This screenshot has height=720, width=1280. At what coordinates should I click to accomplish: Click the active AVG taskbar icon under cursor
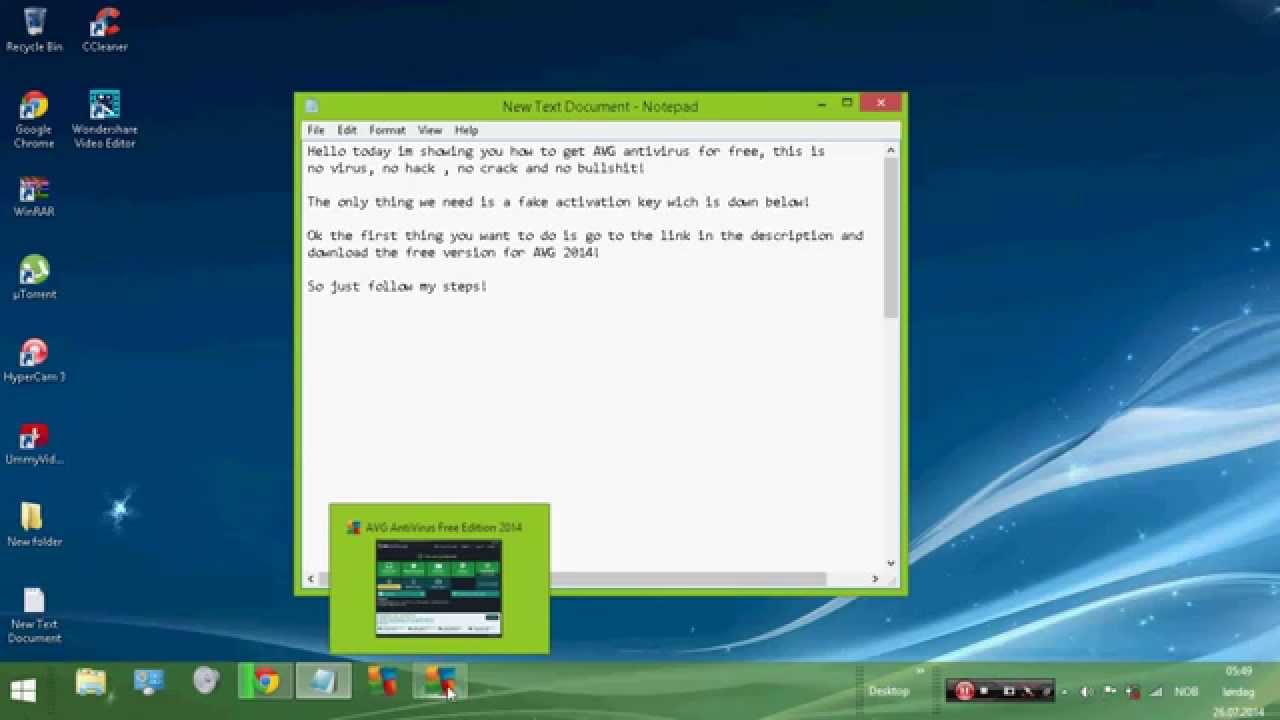point(440,682)
